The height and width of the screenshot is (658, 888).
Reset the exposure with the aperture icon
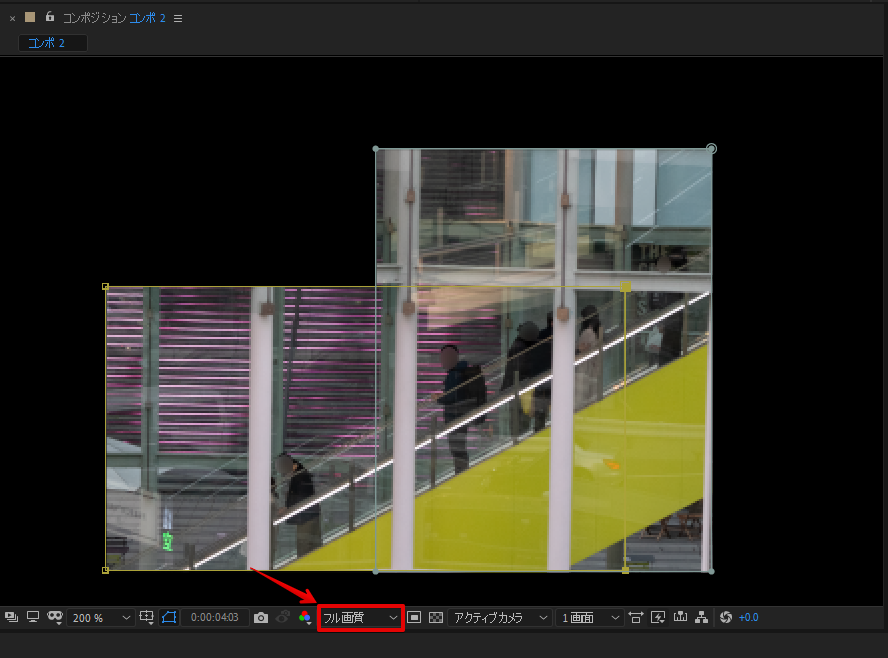tap(728, 617)
